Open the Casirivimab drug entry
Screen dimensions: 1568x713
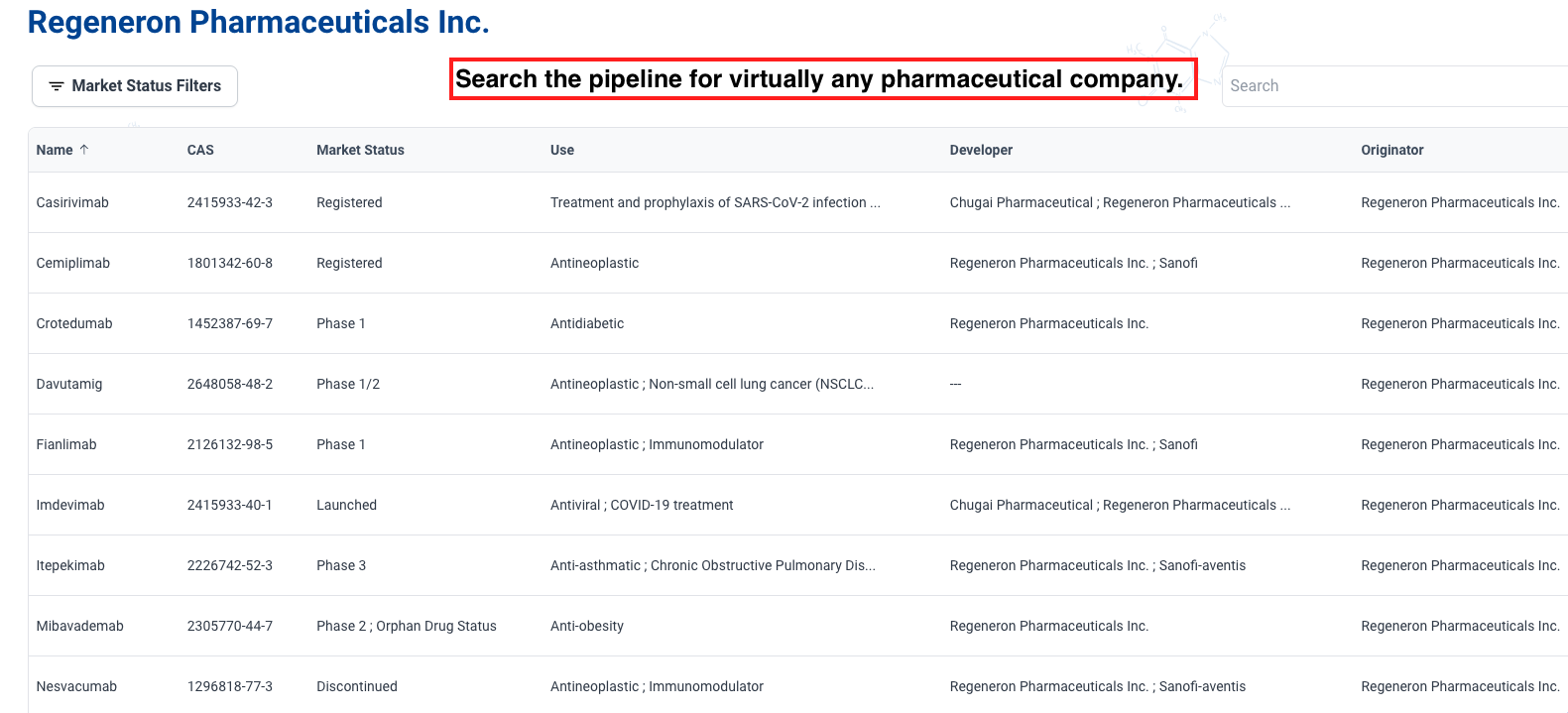point(72,202)
